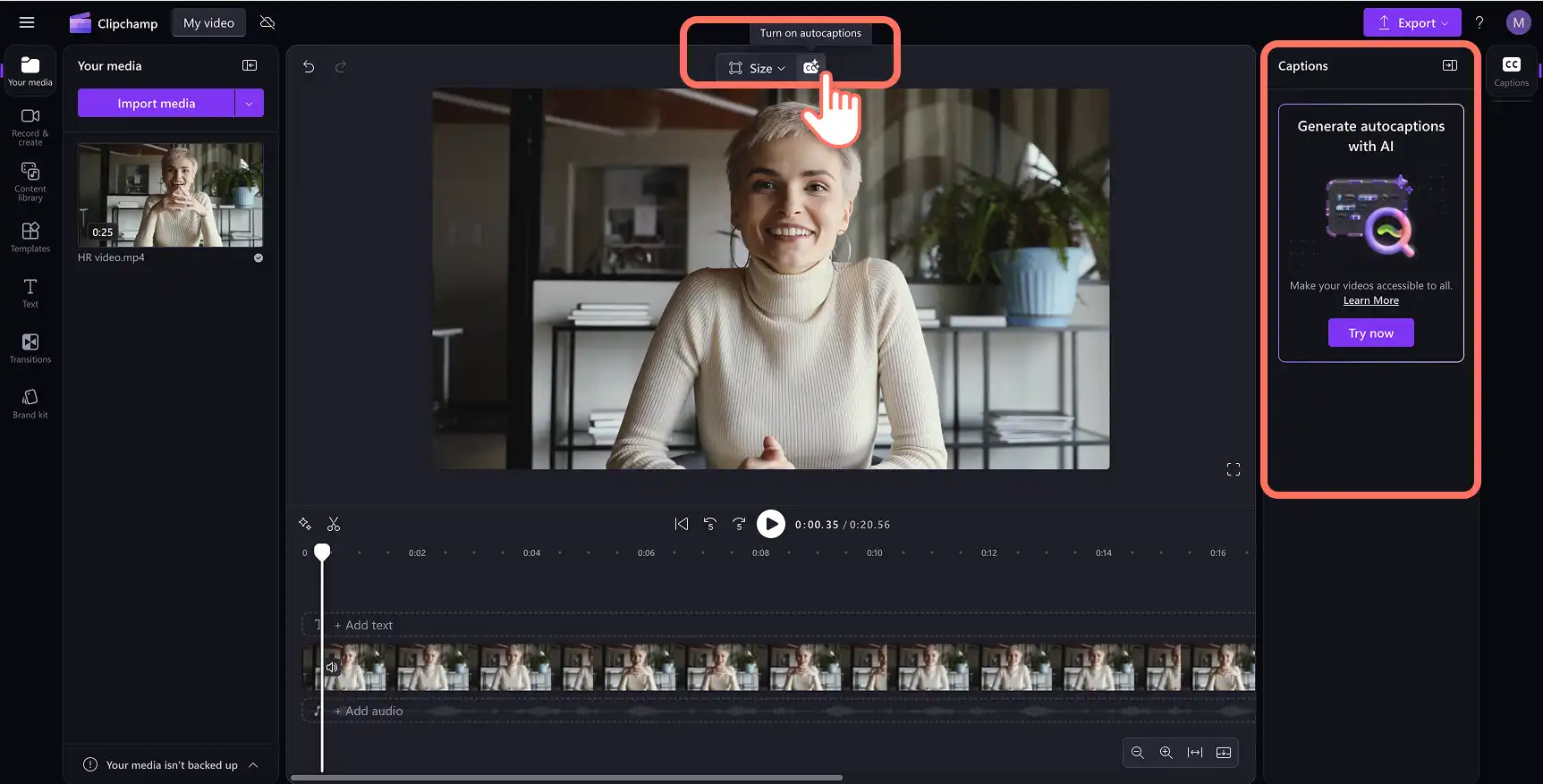Turn on autocaptions with CC button
This screenshot has height=784, width=1543.
coord(810,68)
